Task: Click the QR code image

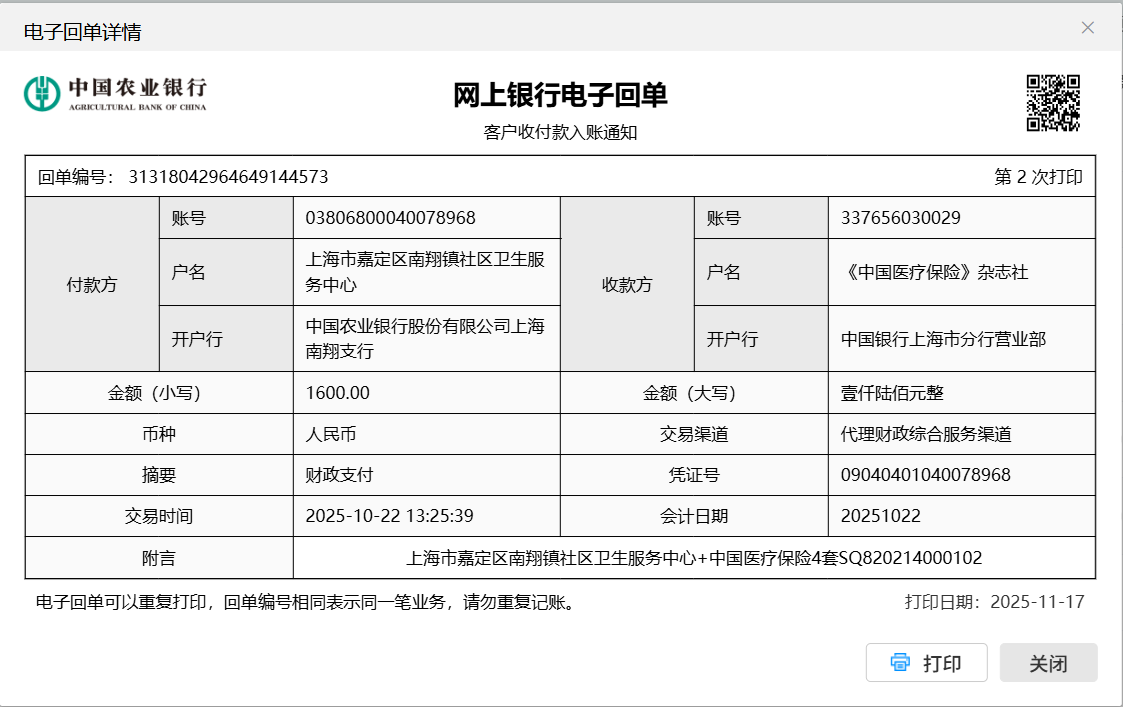Action: point(1054,103)
